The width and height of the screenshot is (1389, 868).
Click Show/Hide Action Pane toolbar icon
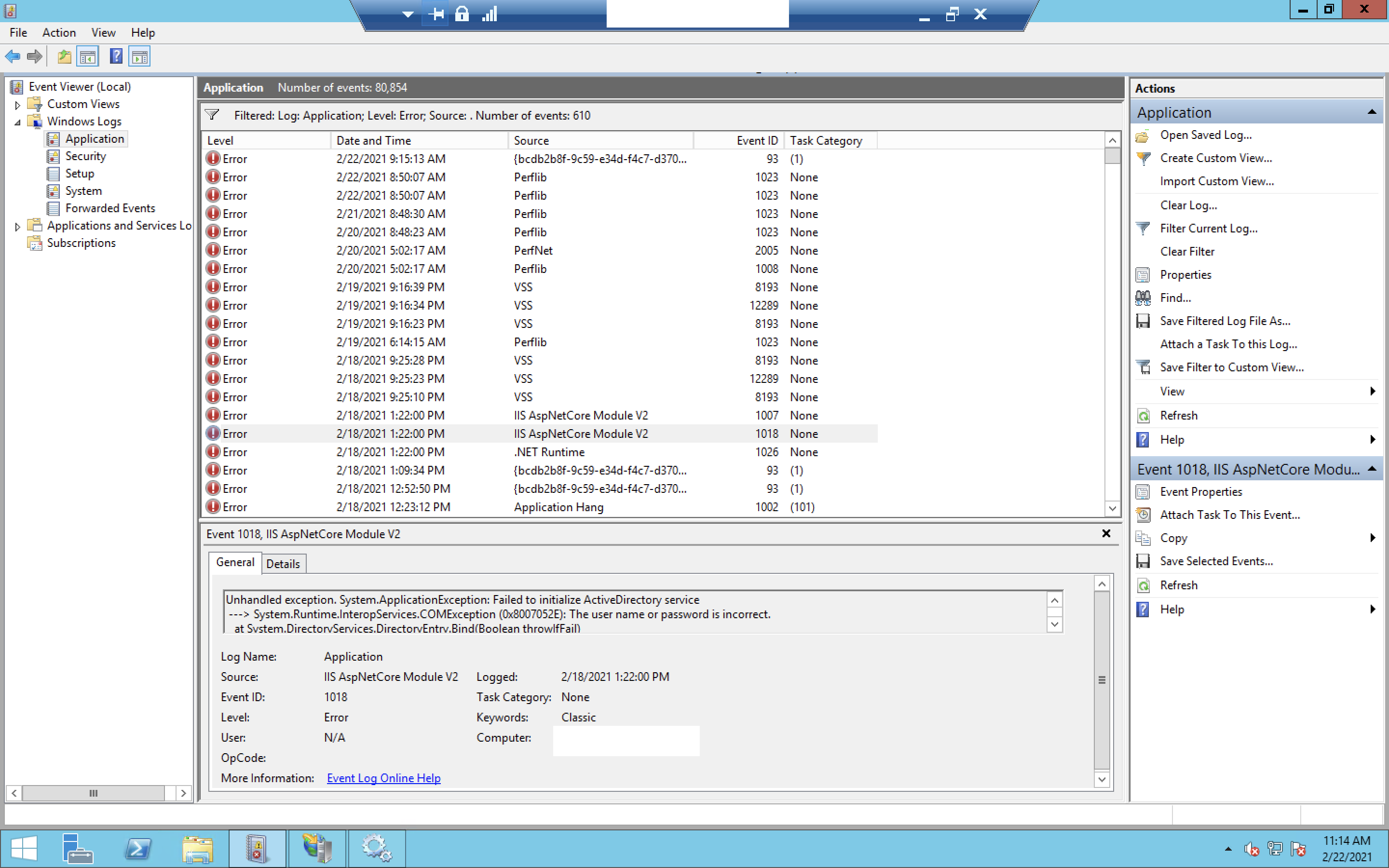(139, 56)
